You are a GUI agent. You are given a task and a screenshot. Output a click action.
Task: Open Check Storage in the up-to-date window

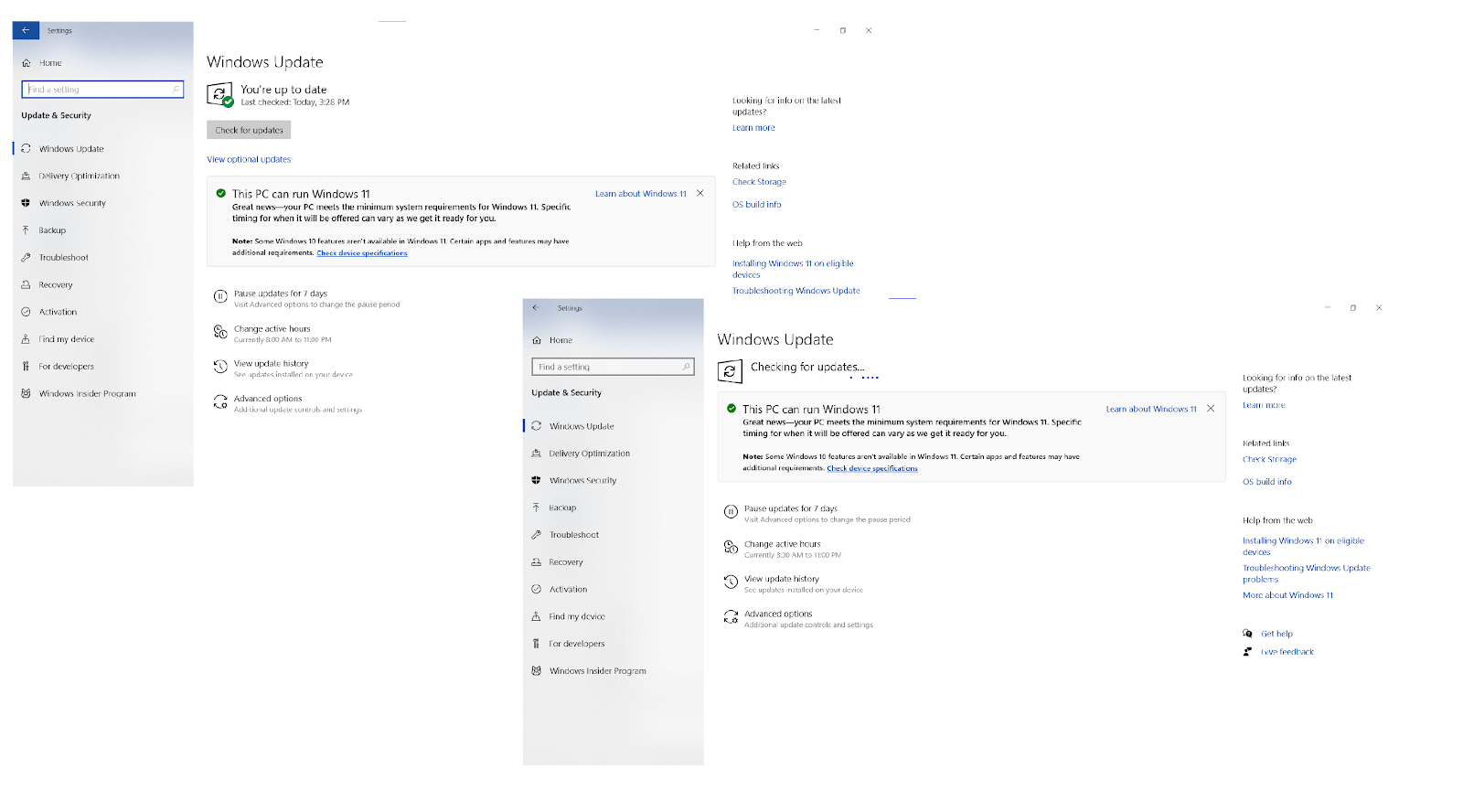pos(759,182)
